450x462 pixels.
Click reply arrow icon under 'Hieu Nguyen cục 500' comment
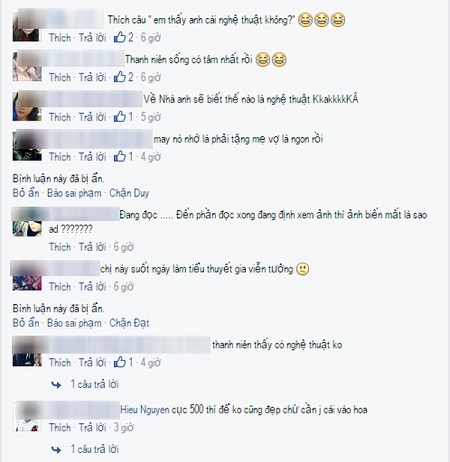pos(56,450)
